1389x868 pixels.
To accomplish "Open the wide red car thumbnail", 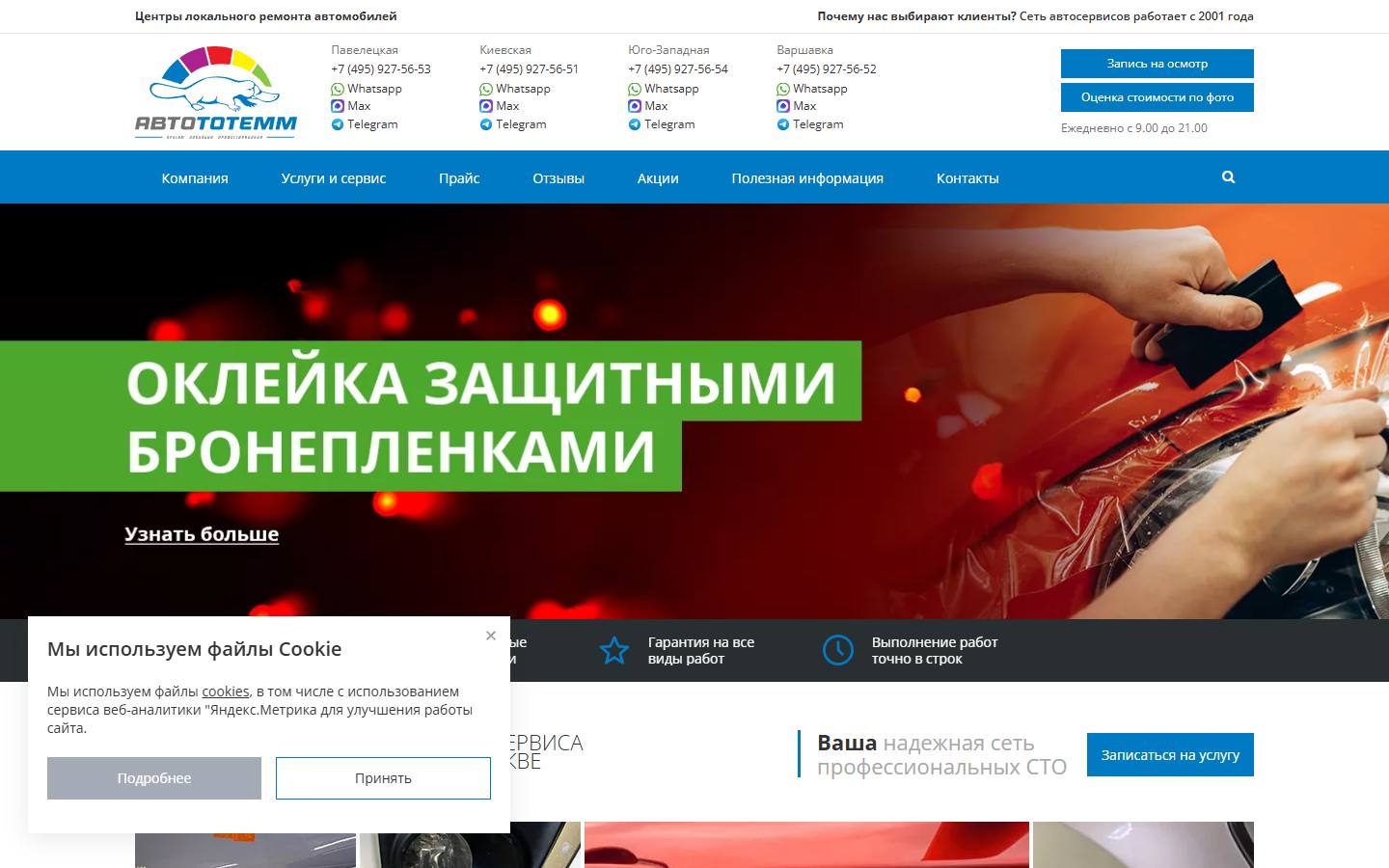I will (806, 845).
